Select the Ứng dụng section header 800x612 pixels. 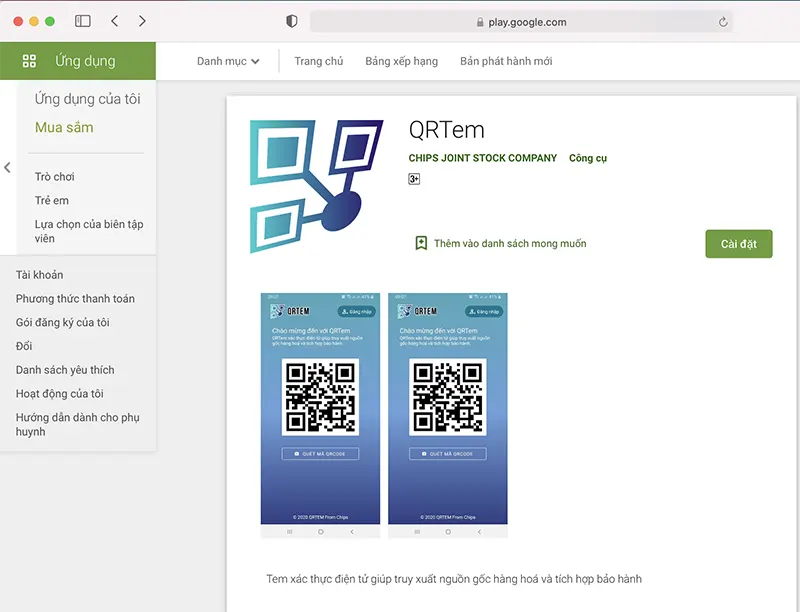pos(78,61)
